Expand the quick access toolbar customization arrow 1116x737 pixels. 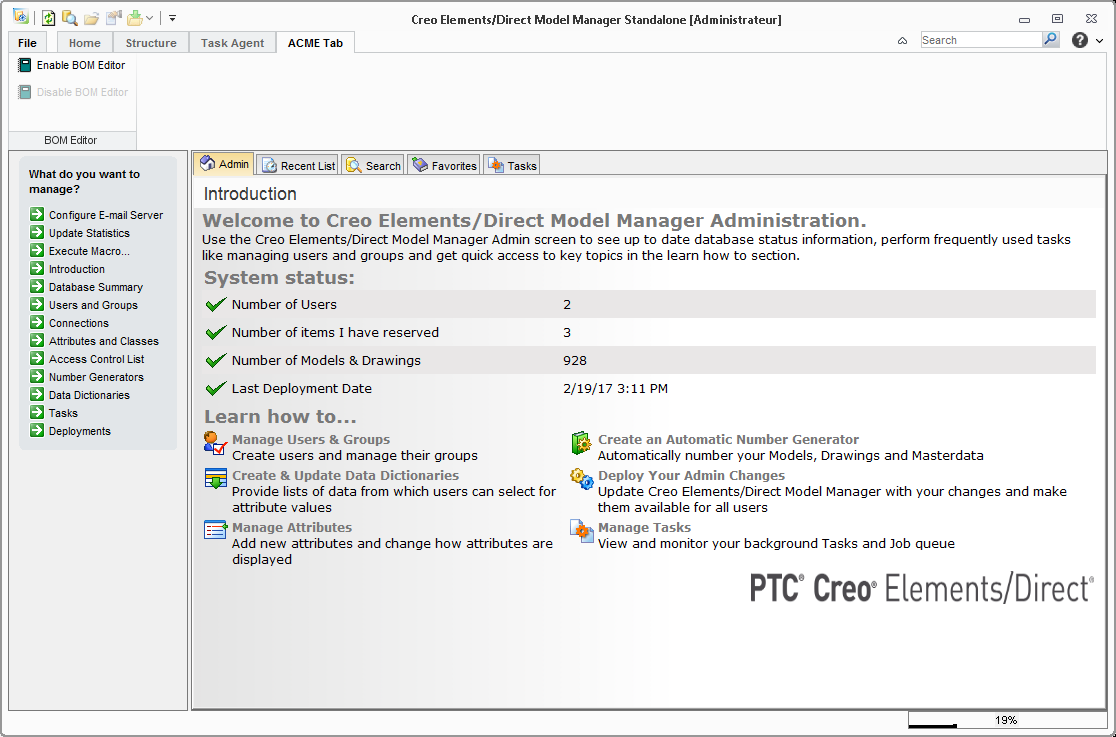171,17
